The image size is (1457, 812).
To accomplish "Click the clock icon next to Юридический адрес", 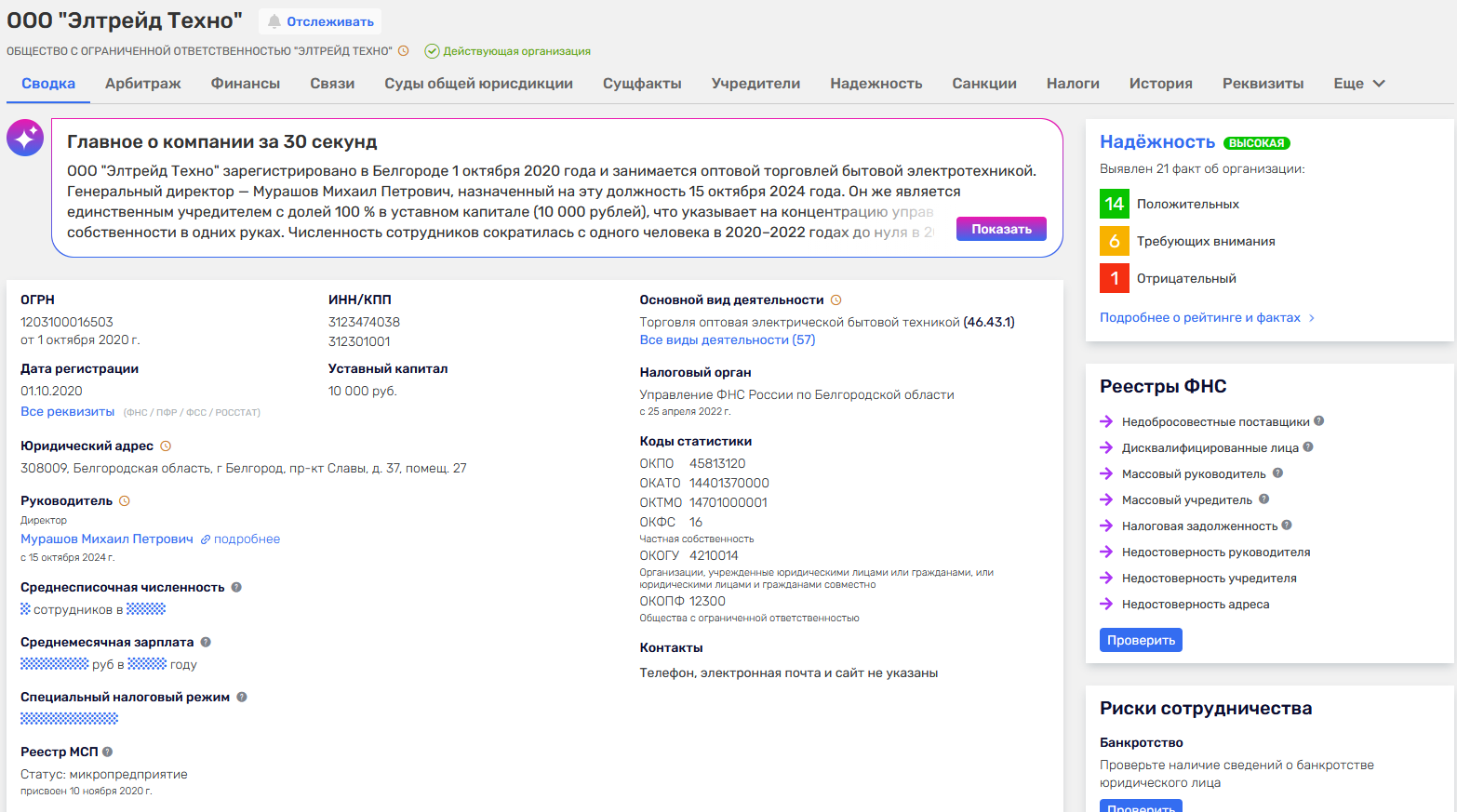I will pos(166,446).
